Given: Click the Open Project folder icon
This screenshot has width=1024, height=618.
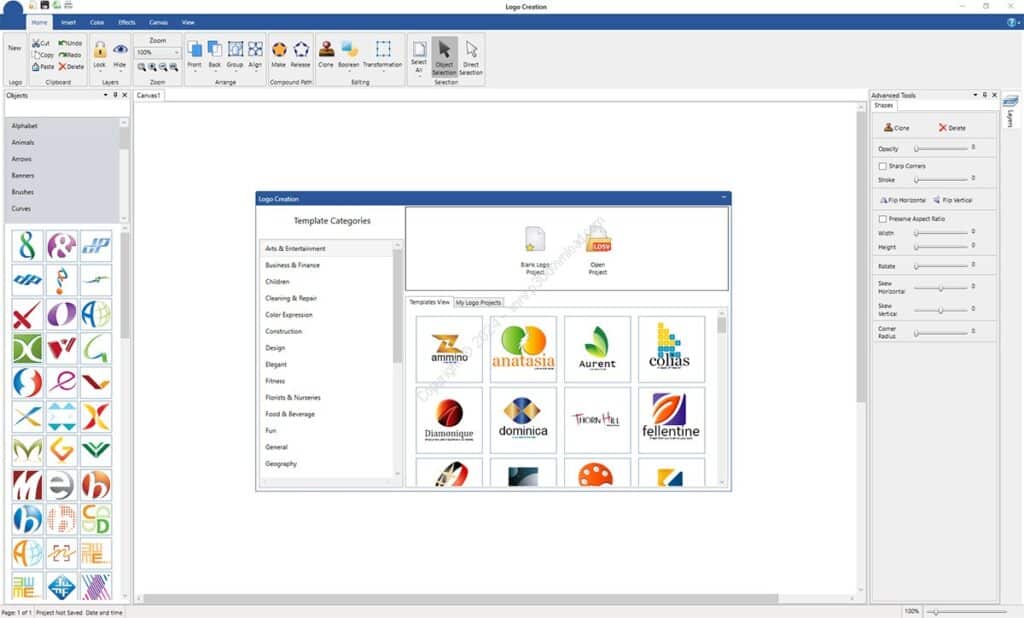Looking at the screenshot, I should coord(598,240).
